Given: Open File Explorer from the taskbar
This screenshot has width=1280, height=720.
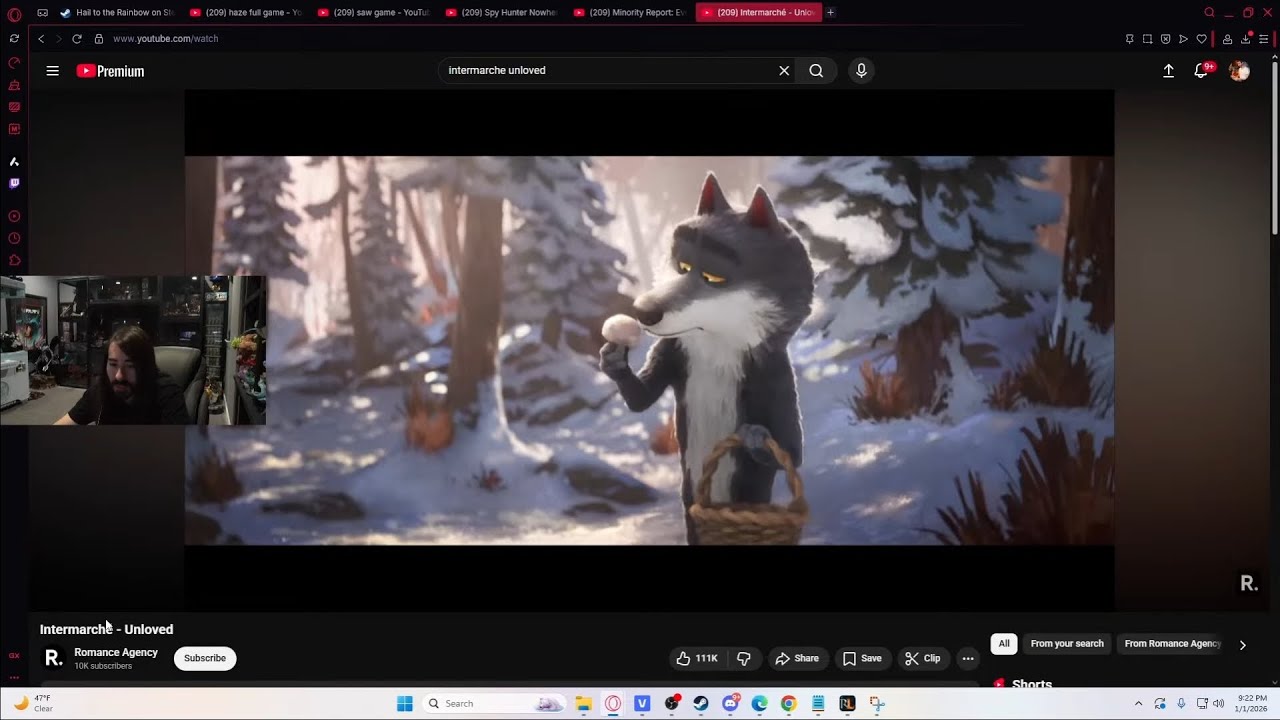Looking at the screenshot, I should 583,703.
